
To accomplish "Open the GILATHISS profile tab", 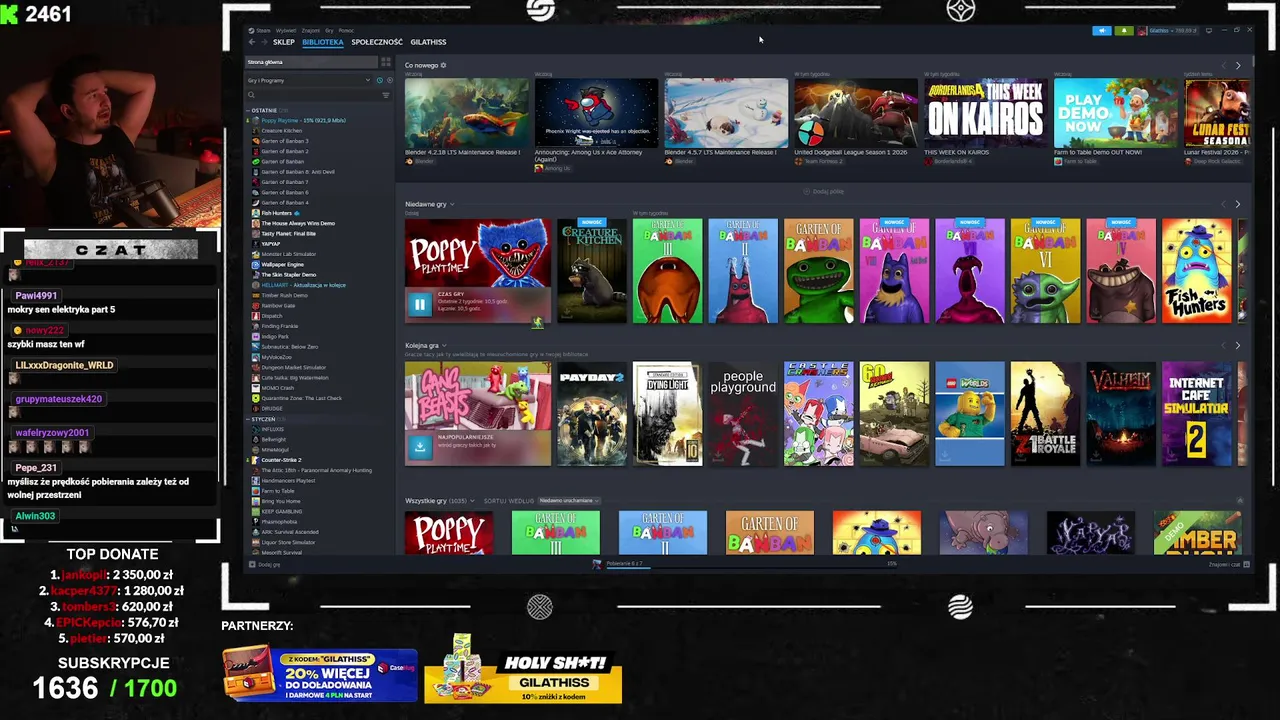I will [428, 42].
